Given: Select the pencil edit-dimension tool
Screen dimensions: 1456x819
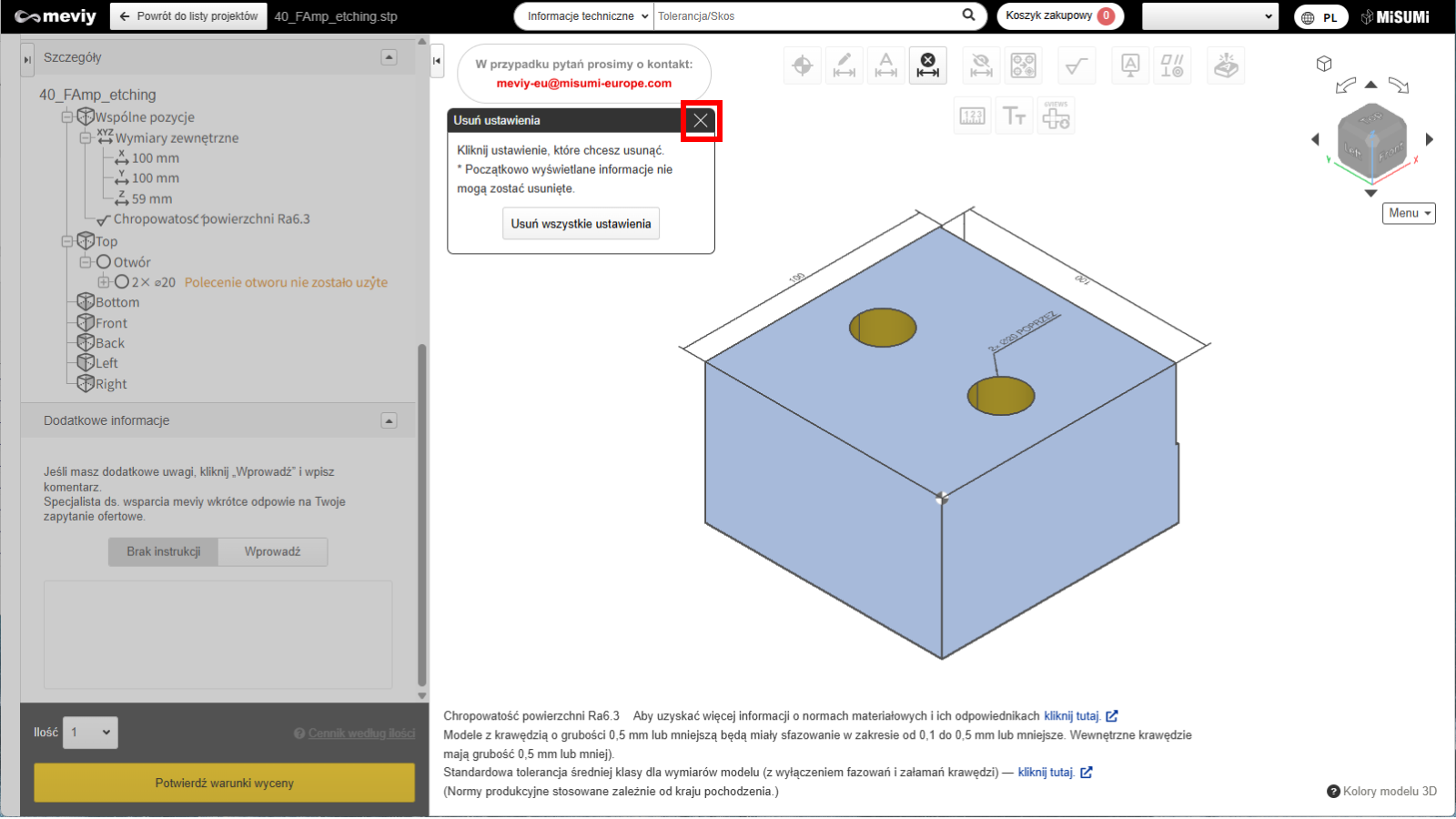Looking at the screenshot, I should (844, 66).
